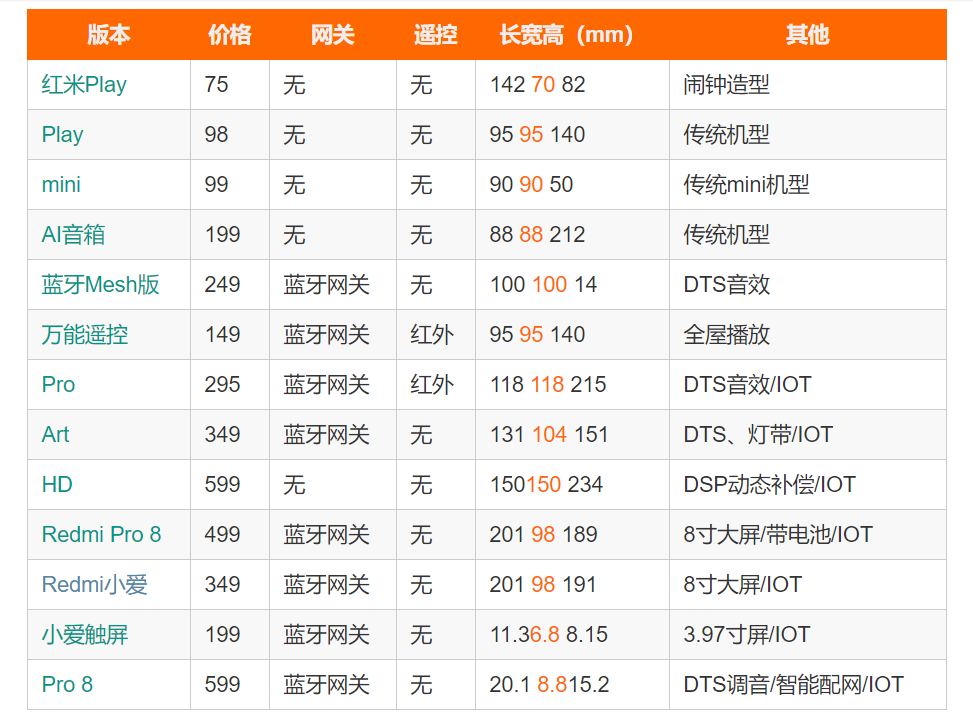The width and height of the screenshot is (973, 720).
Task: Open the Redmi Pro 8 version link
Action: tap(101, 534)
